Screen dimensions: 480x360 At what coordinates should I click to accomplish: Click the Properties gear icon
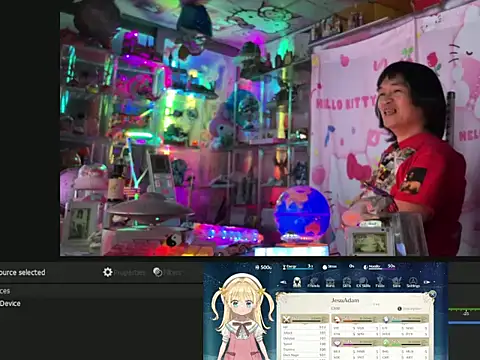pyautogui.click(x=107, y=272)
